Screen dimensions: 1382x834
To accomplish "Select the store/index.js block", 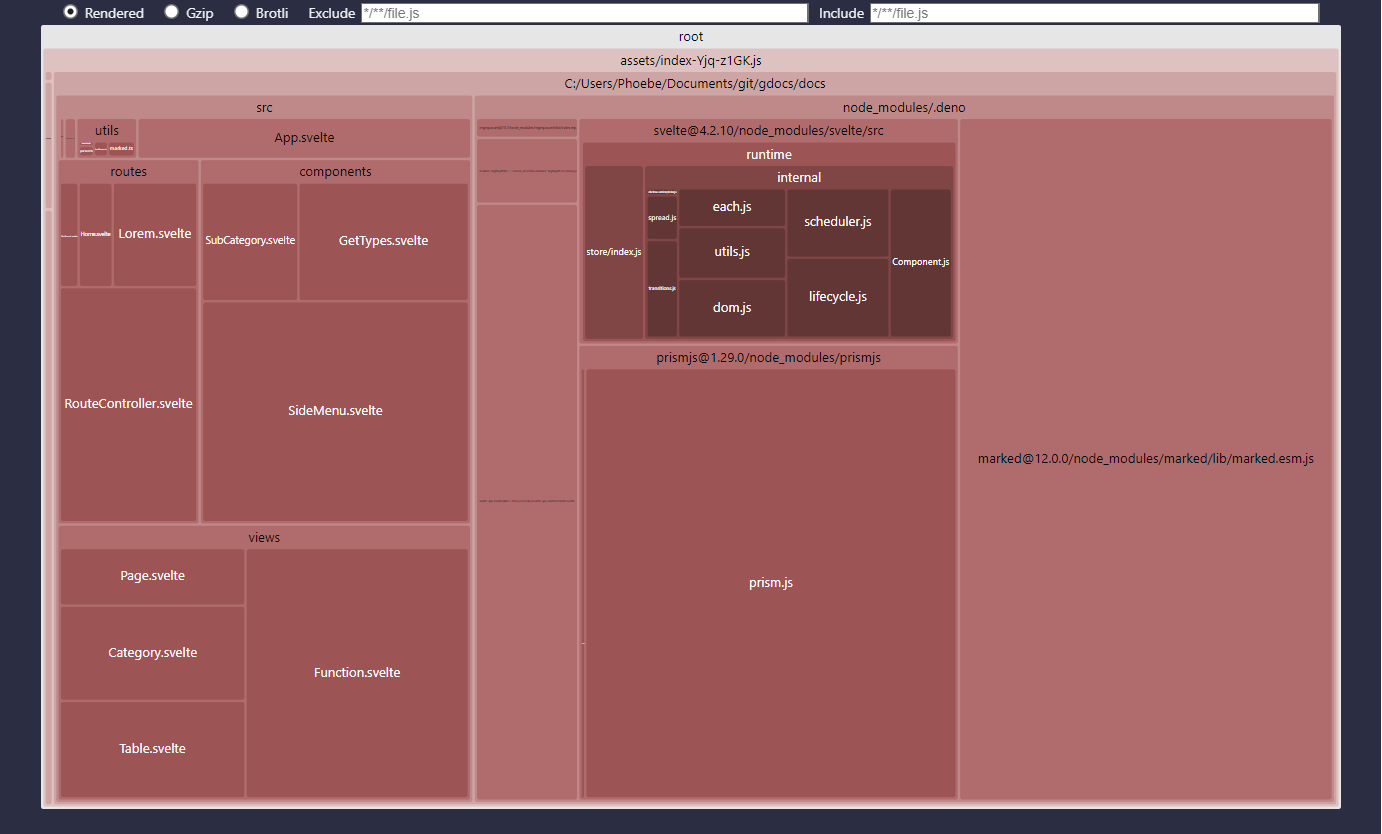I will tap(613, 252).
